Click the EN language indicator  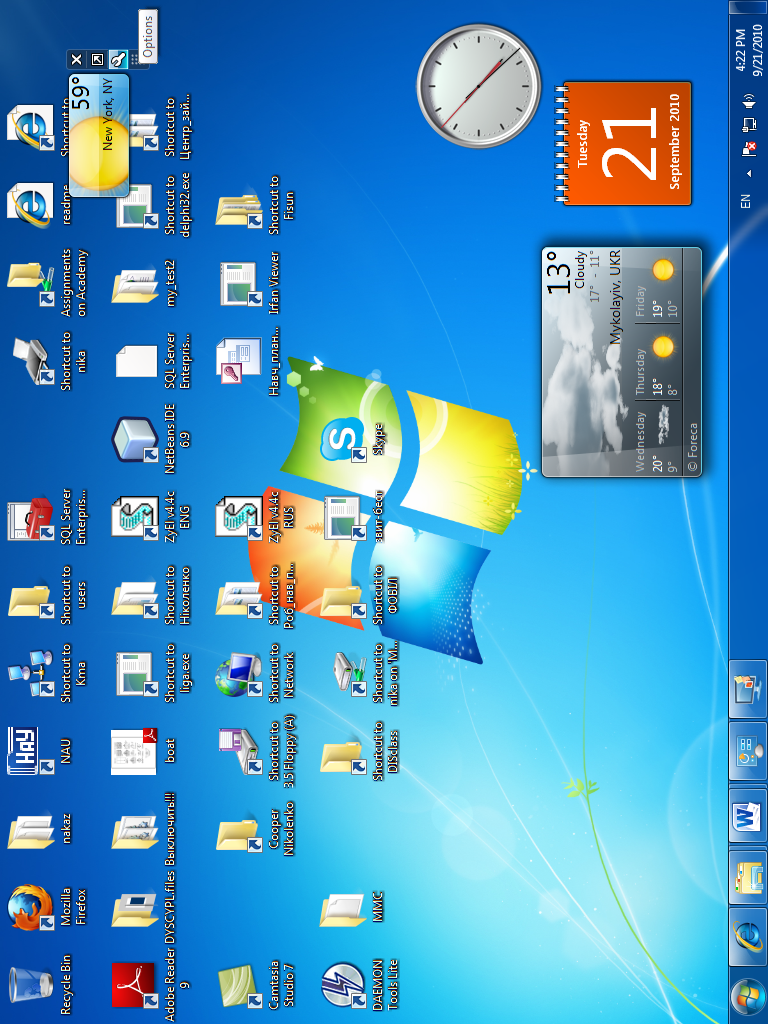[746, 200]
